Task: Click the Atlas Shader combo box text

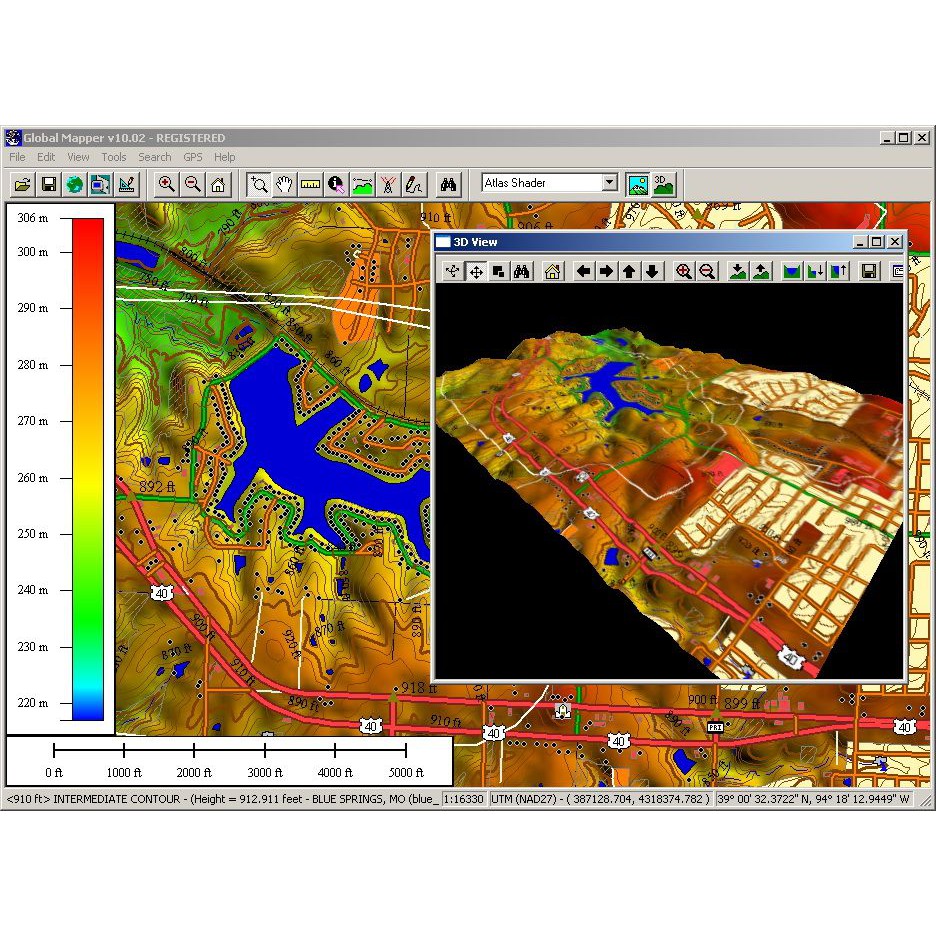Action: click(x=540, y=183)
